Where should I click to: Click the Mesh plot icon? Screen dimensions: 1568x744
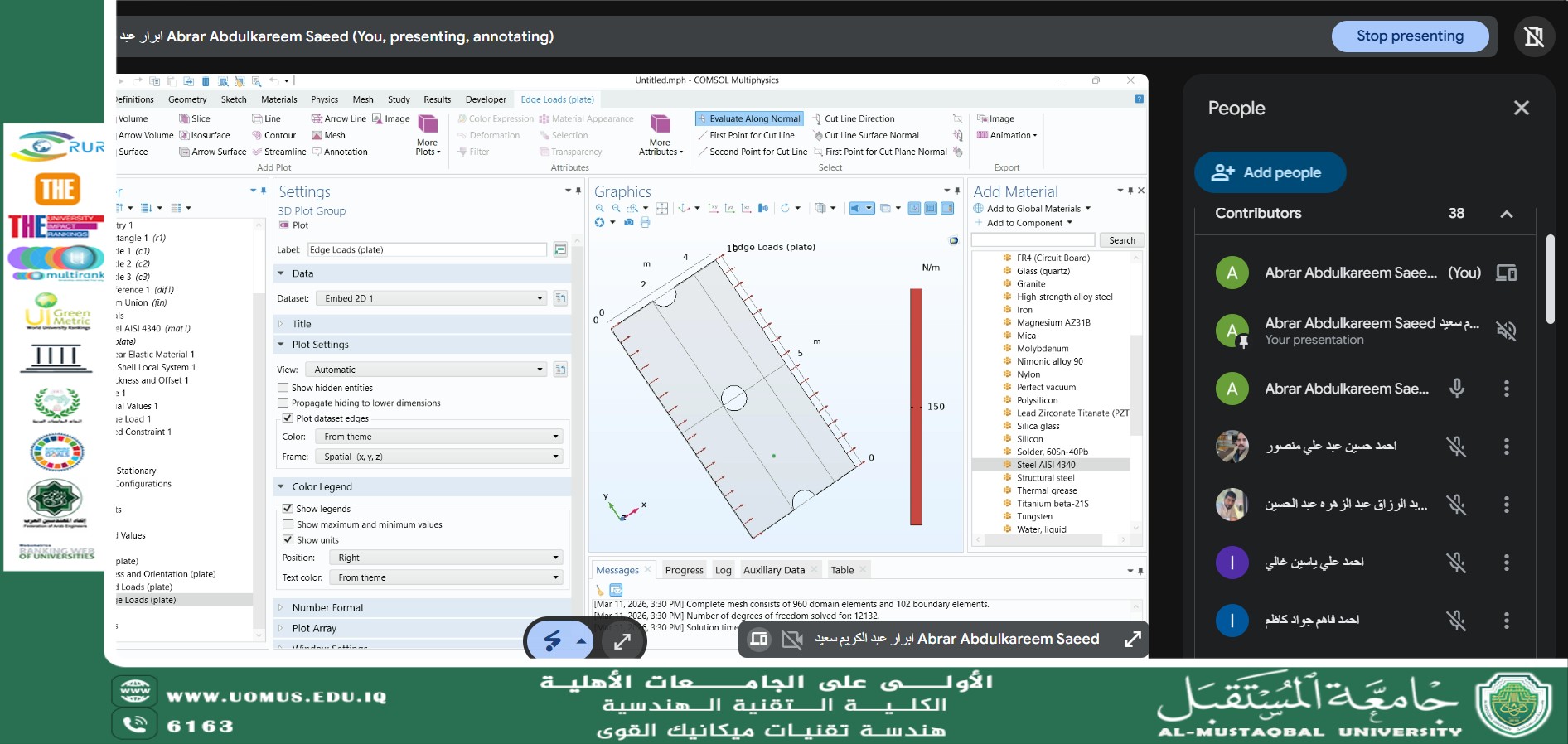(317, 135)
